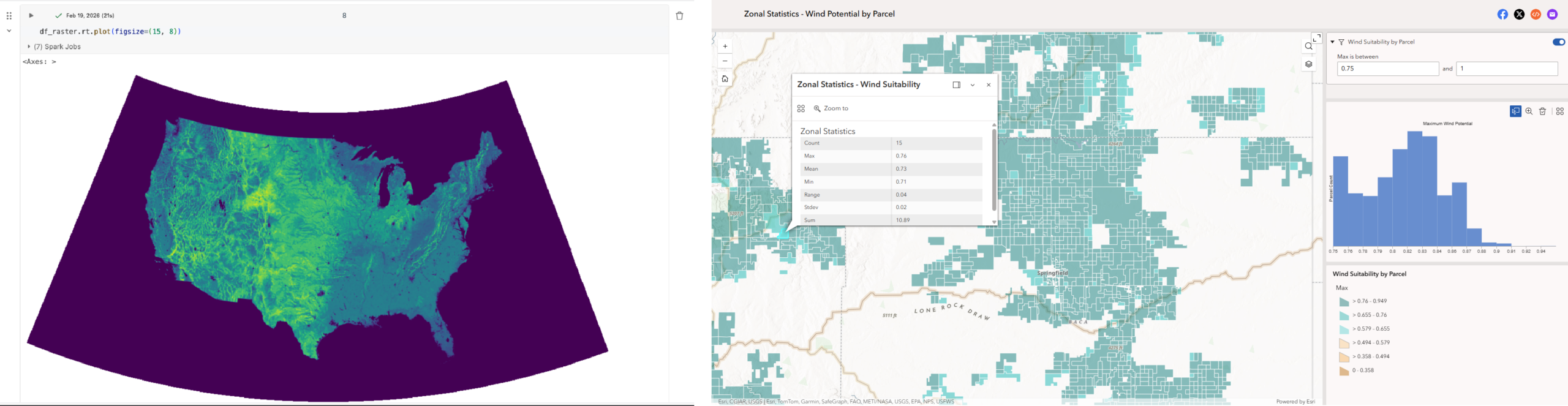1568x406 pixels.
Task: Click the minimum value field showing 0.75
Action: coord(1388,69)
